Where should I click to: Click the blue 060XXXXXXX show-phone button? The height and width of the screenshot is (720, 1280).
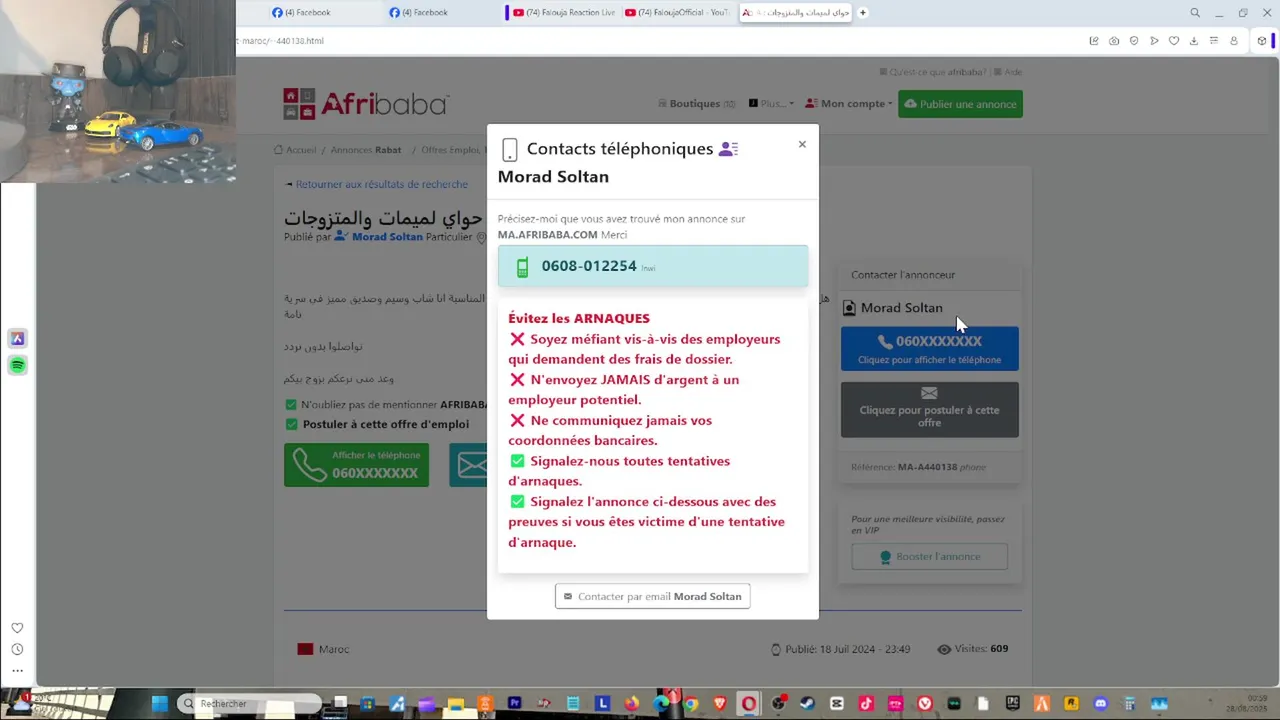click(x=930, y=348)
